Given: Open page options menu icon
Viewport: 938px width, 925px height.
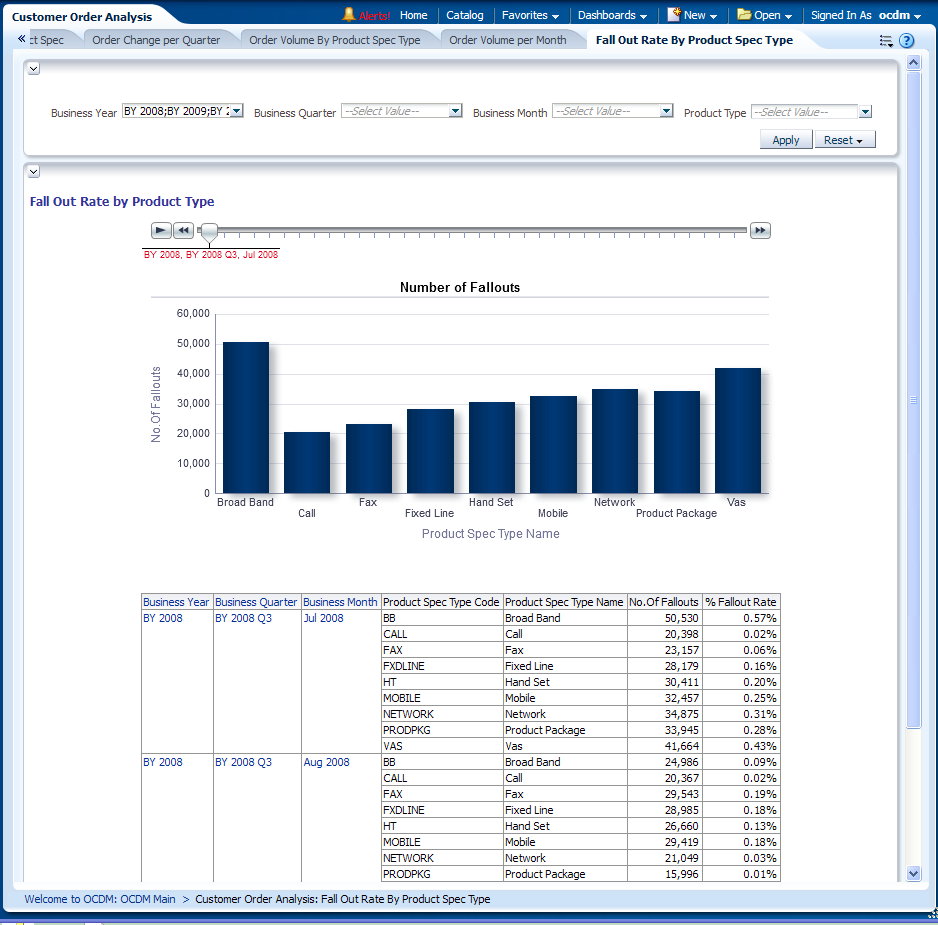Looking at the screenshot, I should [x=885, y=41].
